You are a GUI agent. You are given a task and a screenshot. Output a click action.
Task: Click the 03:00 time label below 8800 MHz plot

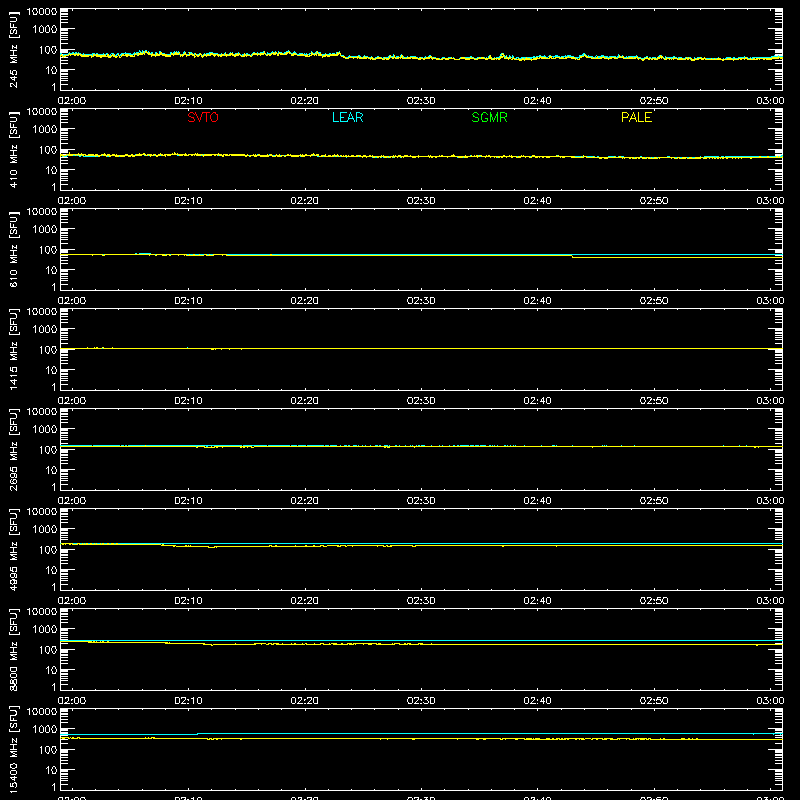tap(770, 701)
